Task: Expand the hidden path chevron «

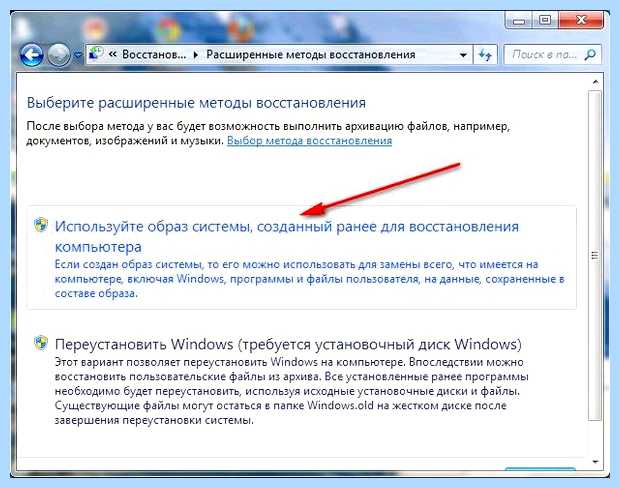Action: click(113, 54)
